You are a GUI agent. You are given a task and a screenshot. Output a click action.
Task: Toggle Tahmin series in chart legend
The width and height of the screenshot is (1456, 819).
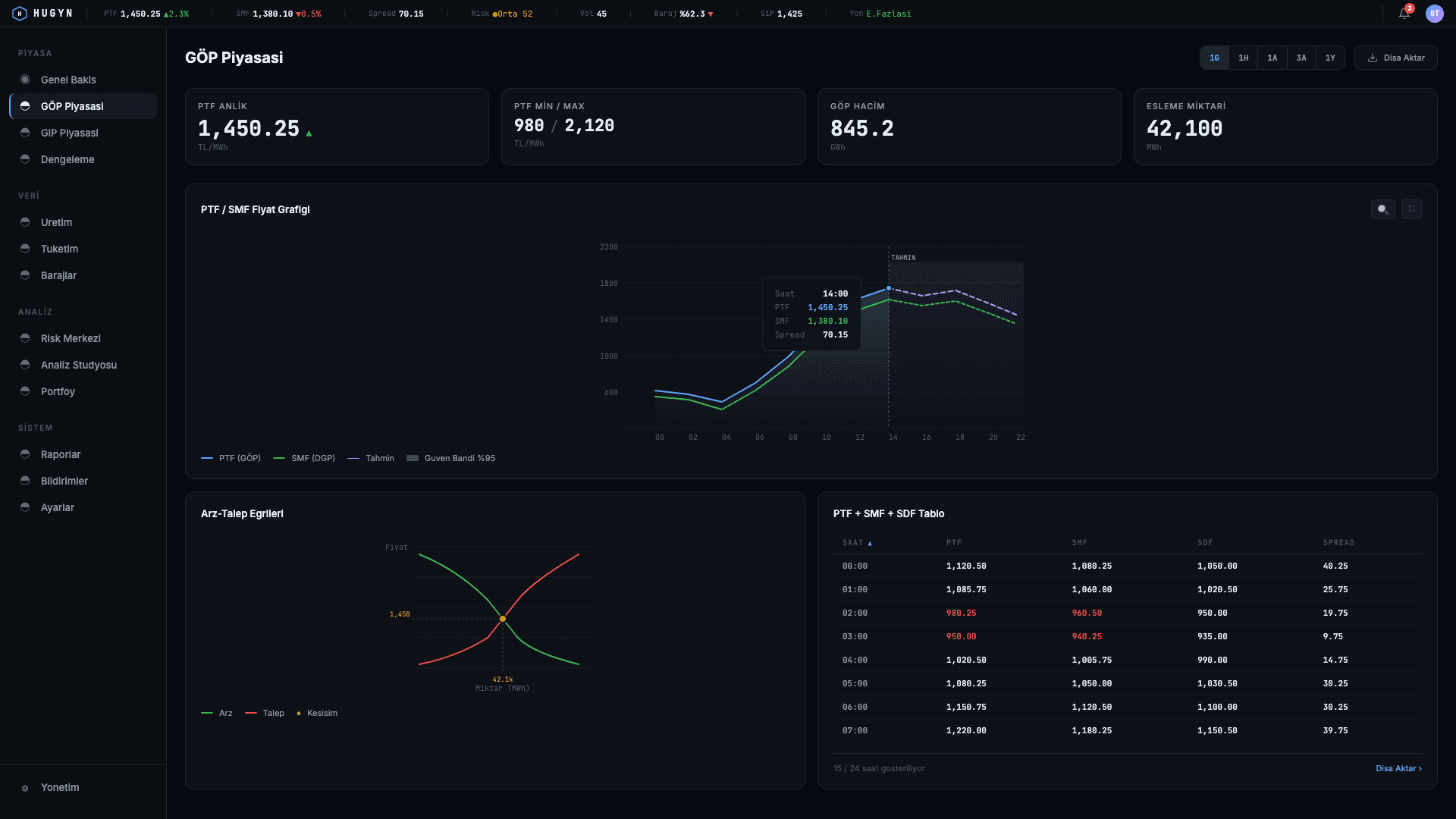click(x=371, y=458)
